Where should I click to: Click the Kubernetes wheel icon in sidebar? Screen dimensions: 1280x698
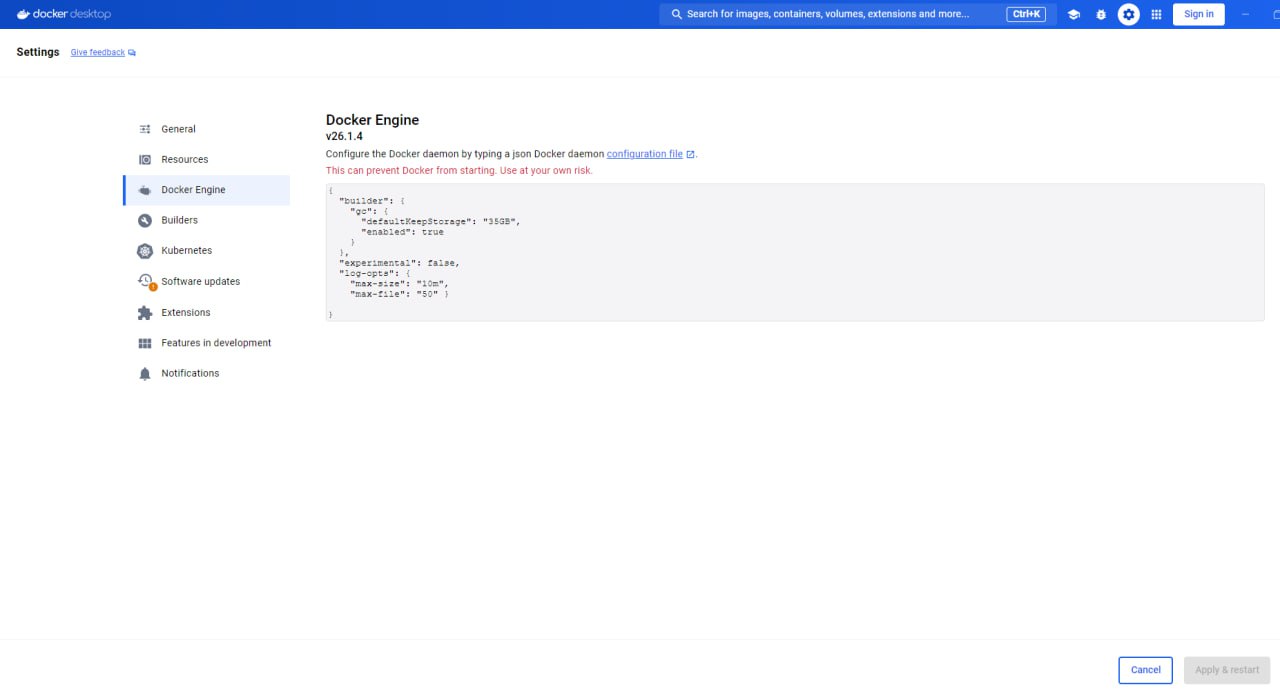click(x=145, y=251)
